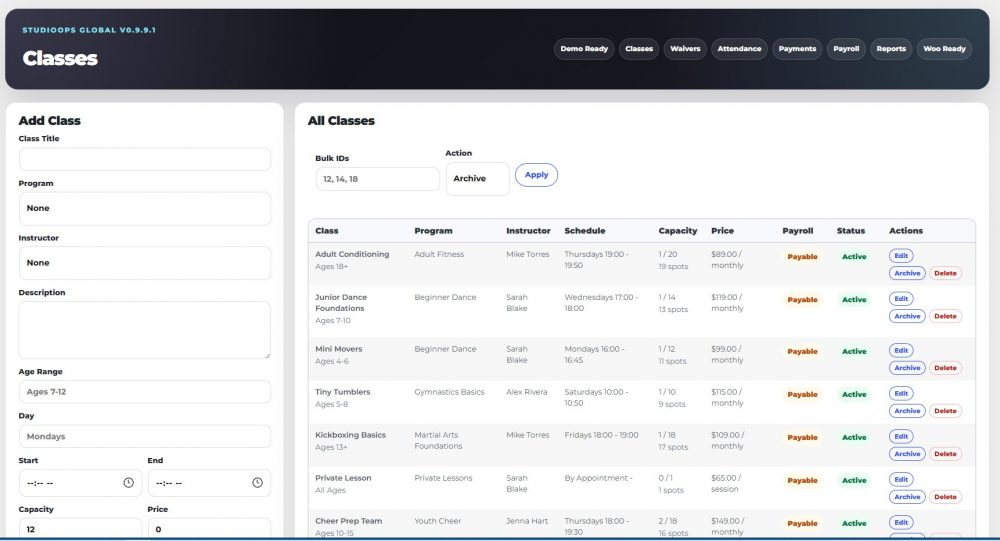The image size is (1000, 541).
Task: Click the Capacity column header
Action: [677, 231]
